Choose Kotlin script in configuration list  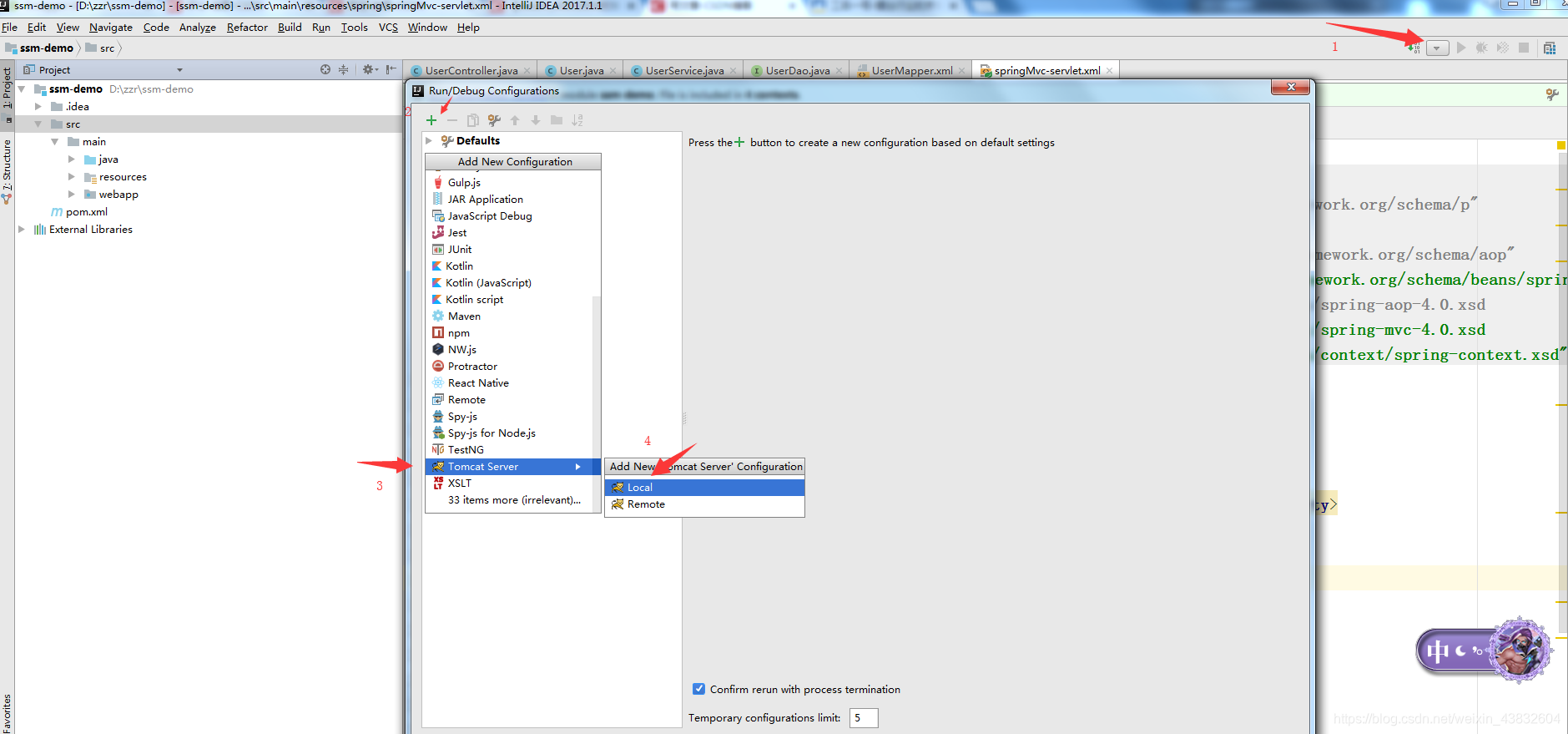(509, 300)
